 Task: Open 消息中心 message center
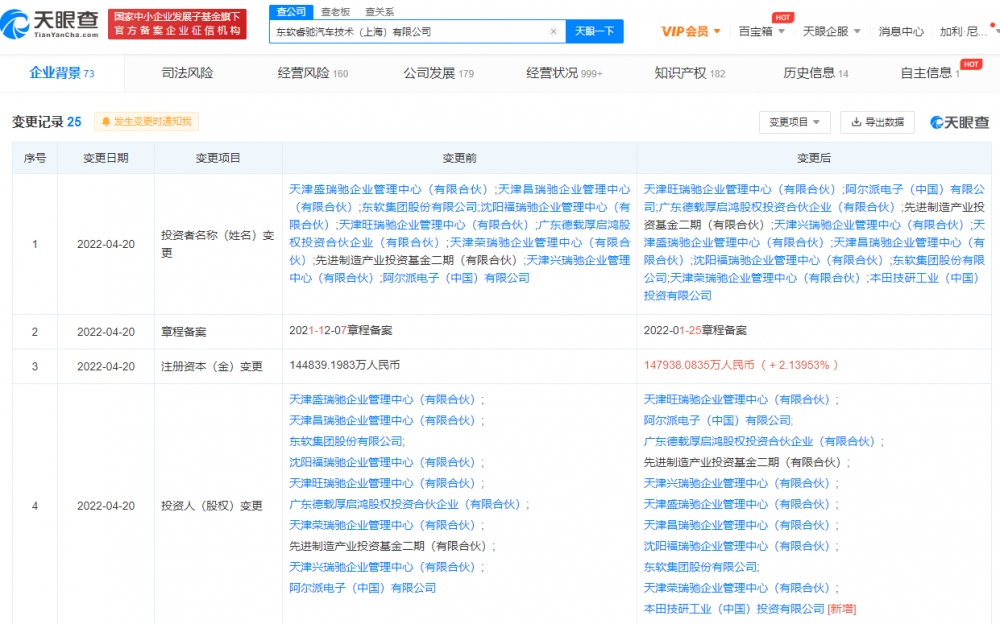(901, 31)
